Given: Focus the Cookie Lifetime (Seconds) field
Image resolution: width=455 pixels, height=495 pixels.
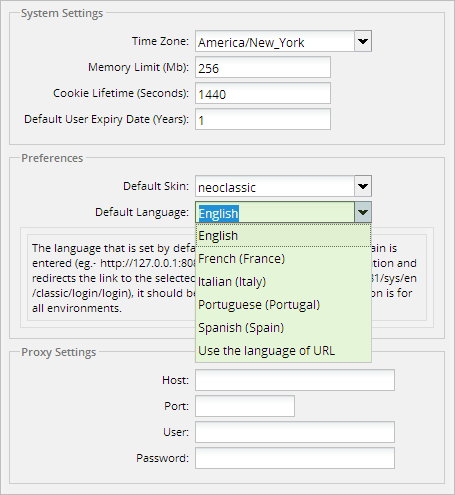Looking at the screenshot, I should click(263, 93).
